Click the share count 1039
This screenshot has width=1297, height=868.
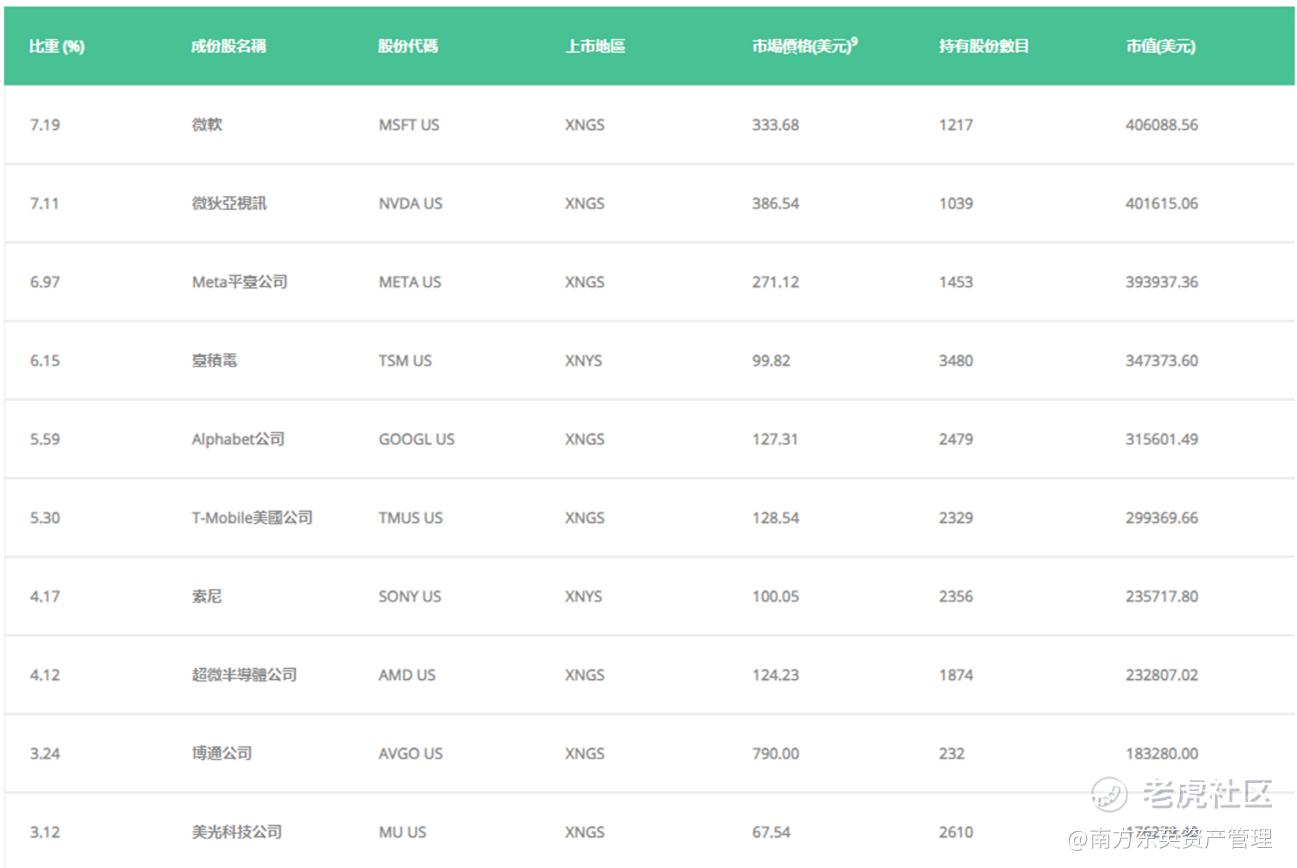pyautogui.click(x=956, y=203)
